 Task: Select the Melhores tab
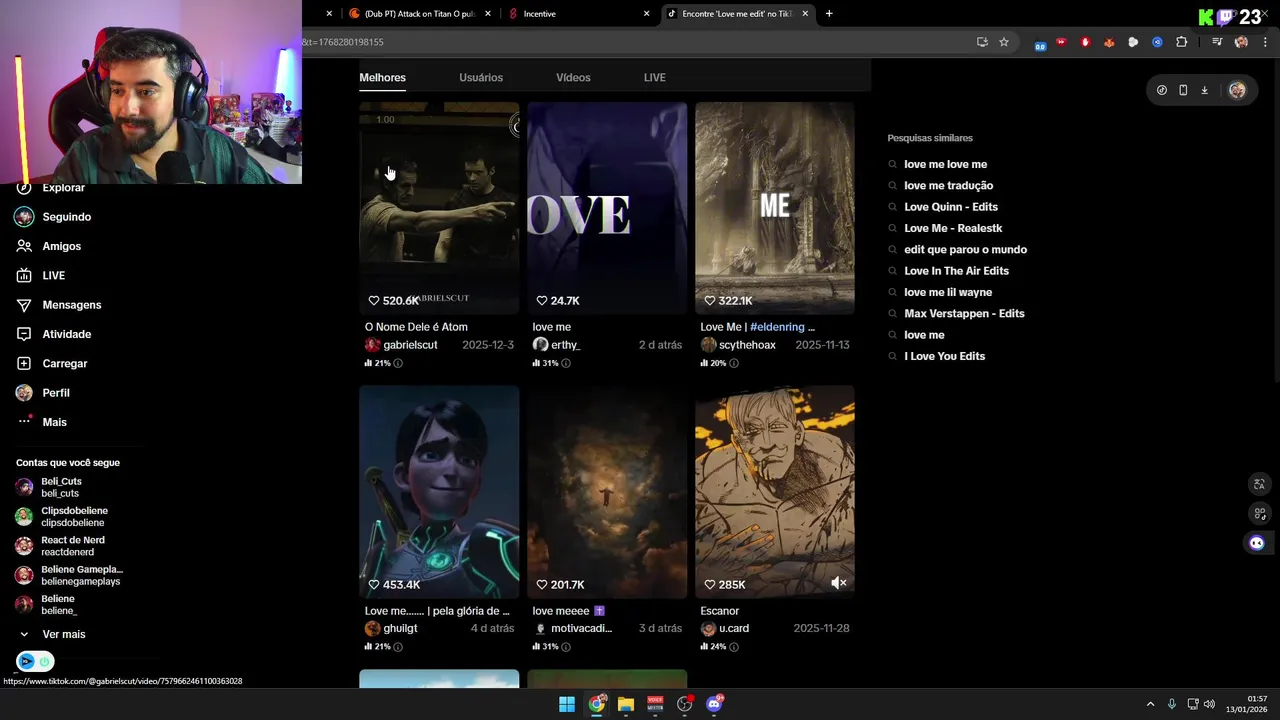[x=382, y=77]
